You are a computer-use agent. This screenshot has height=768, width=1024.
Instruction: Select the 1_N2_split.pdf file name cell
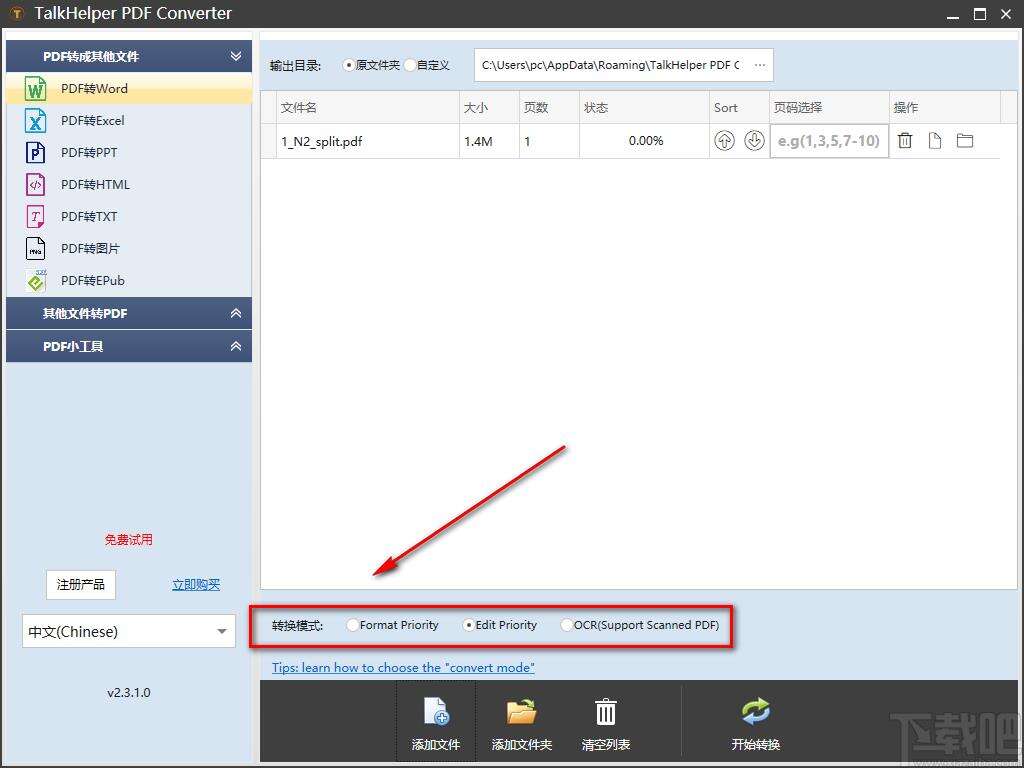(x=369, y=140)
